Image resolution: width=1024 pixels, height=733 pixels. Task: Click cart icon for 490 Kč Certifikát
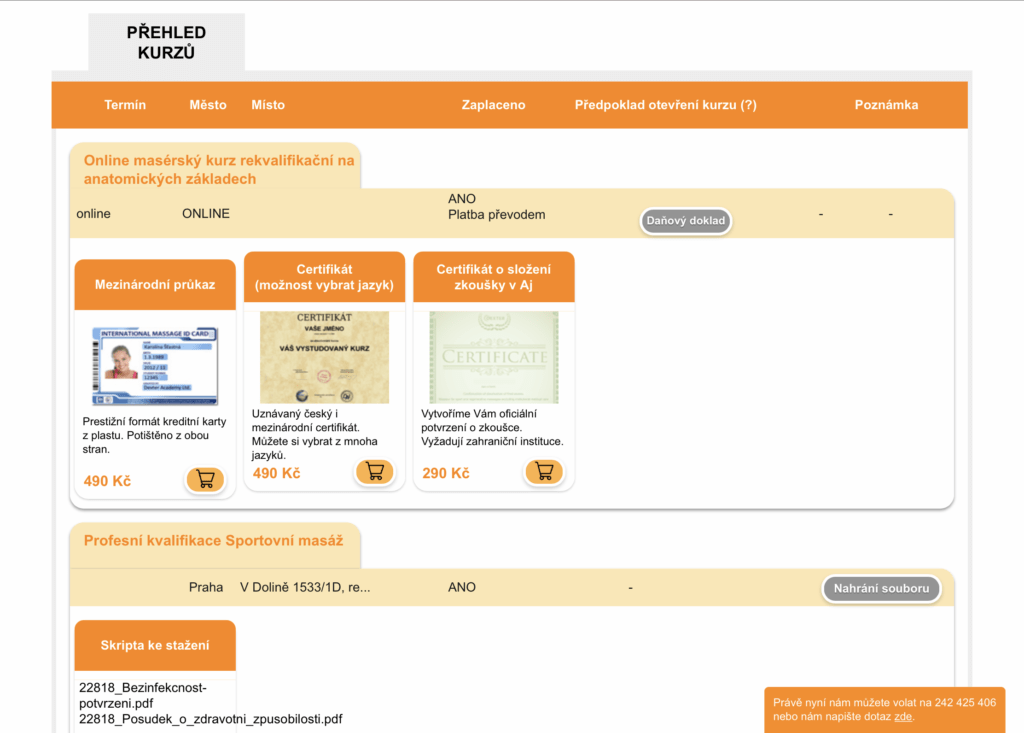(374, 471)
